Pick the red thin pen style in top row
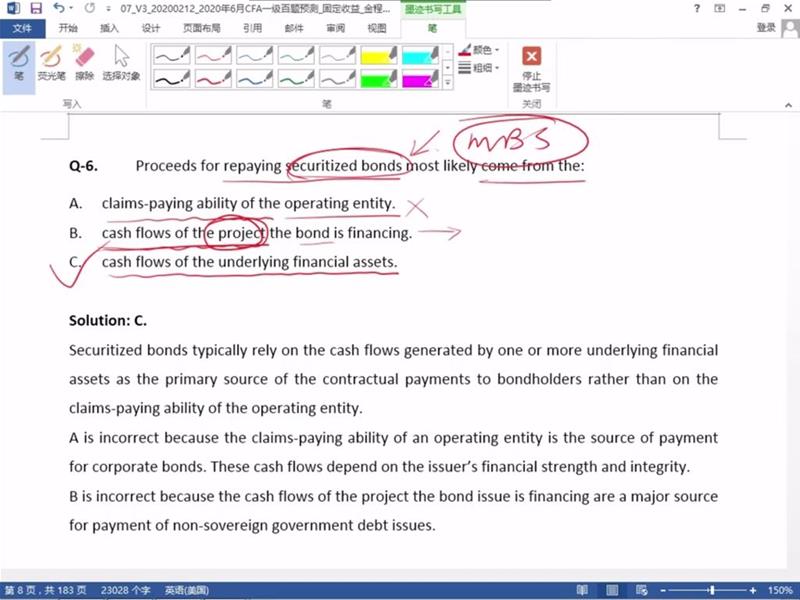The height and width of the screenshot is (600, 800). [213, 55]
